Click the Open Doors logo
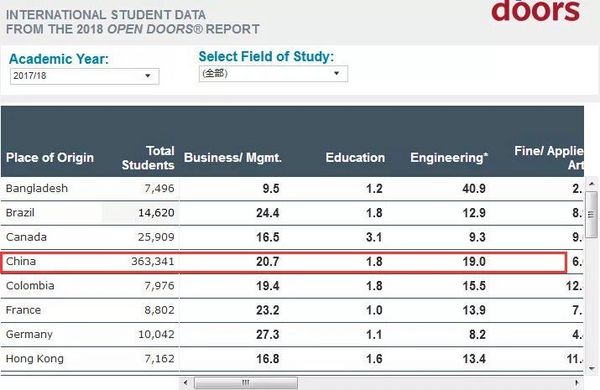600x390 pixels. 535,11
